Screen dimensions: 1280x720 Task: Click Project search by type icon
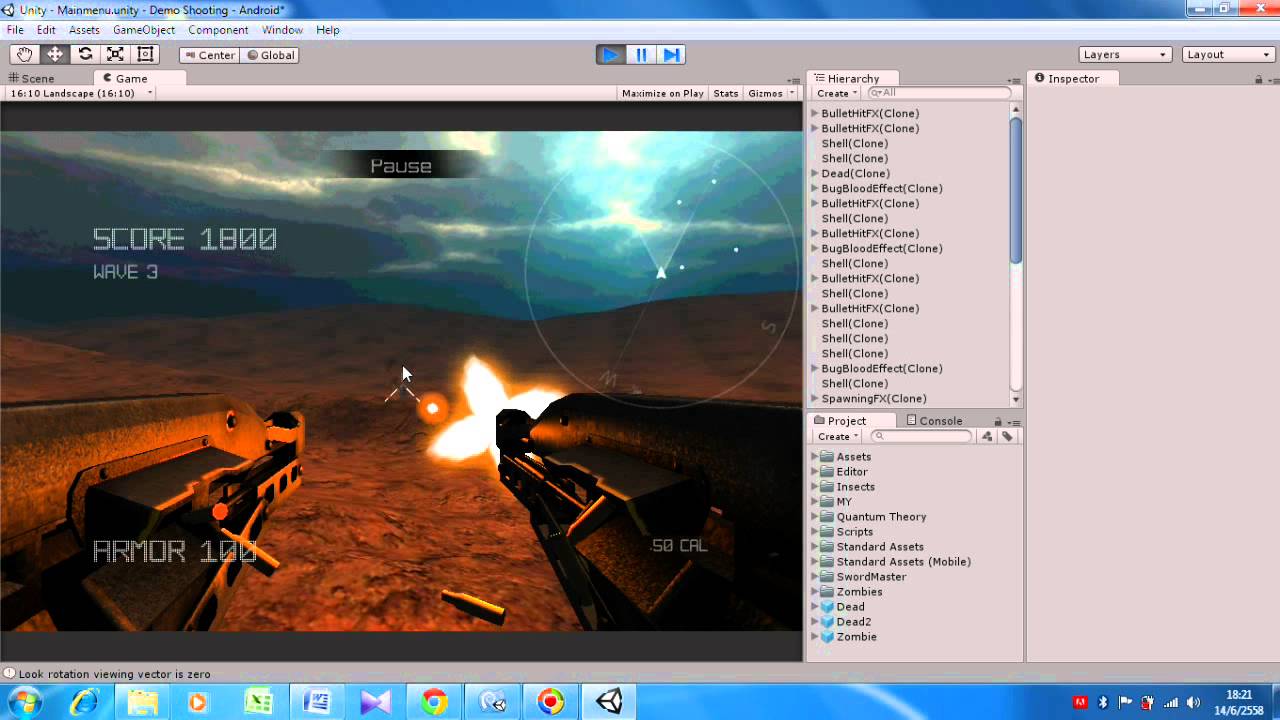(987, 437)
